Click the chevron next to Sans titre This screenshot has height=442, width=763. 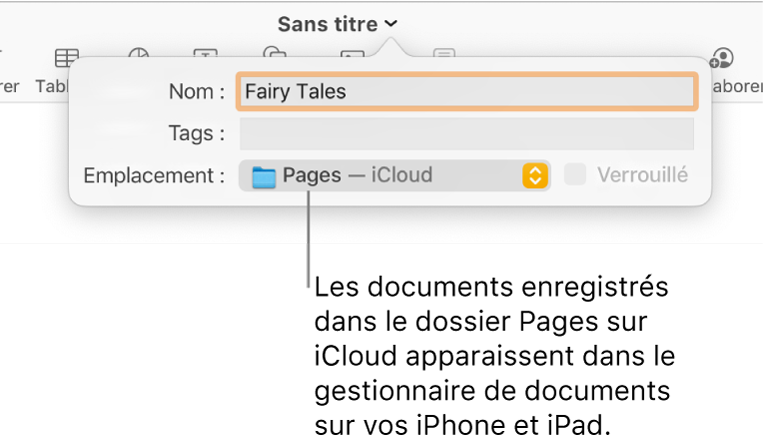(x=391, y=23)
